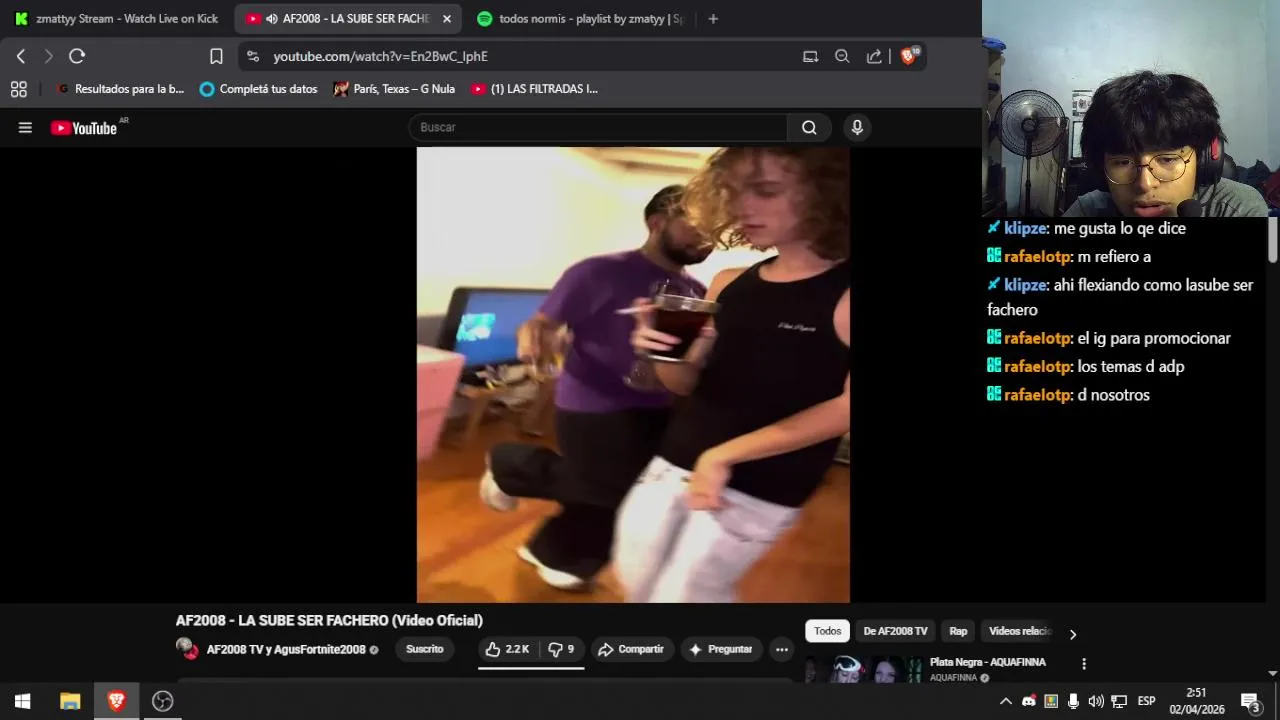Click the Preguntar ask button

(x=721, y=649)
